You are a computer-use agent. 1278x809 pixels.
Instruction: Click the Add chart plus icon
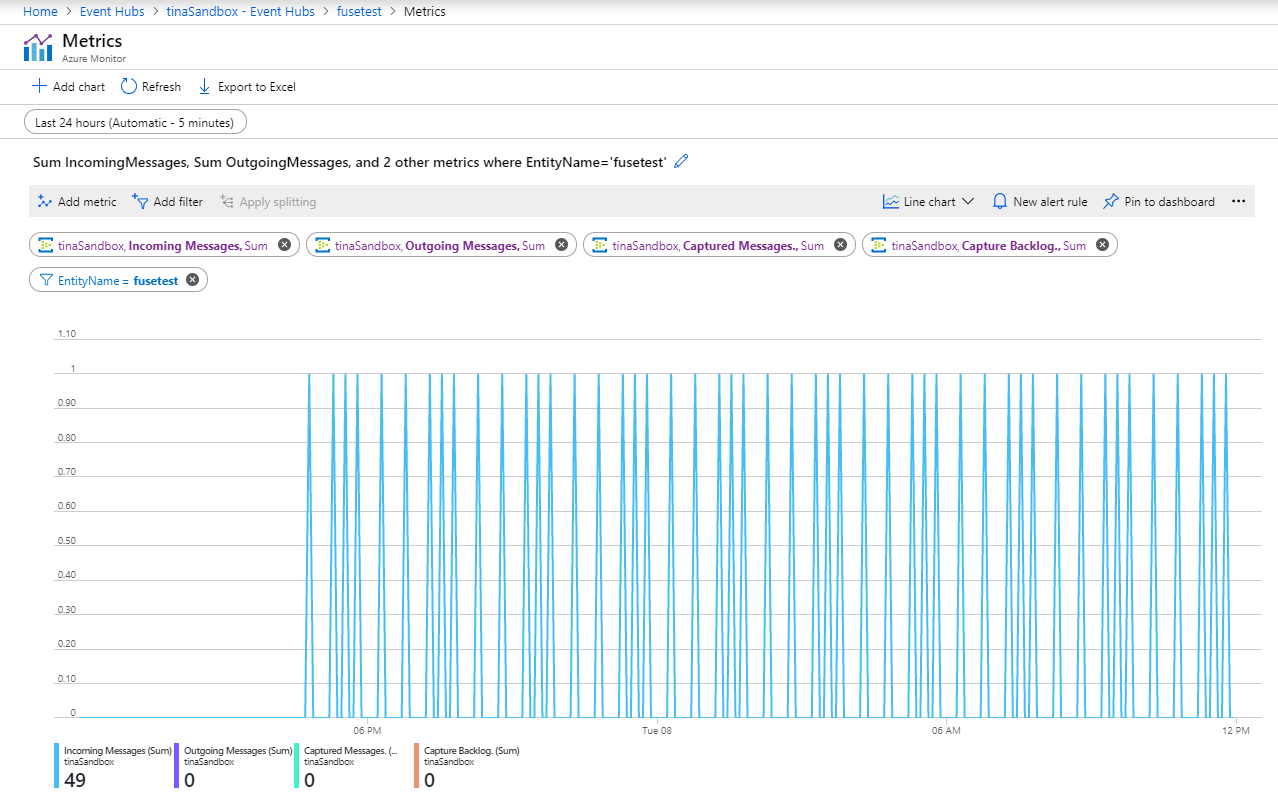click(x=39, y=86)
